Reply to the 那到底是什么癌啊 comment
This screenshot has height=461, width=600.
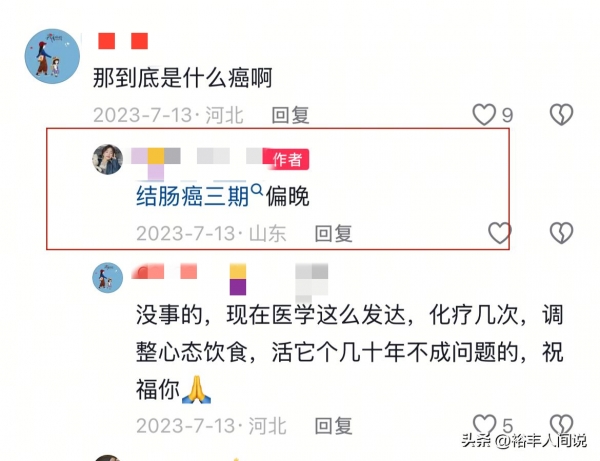pyautogui.click(x=290, y=115)
